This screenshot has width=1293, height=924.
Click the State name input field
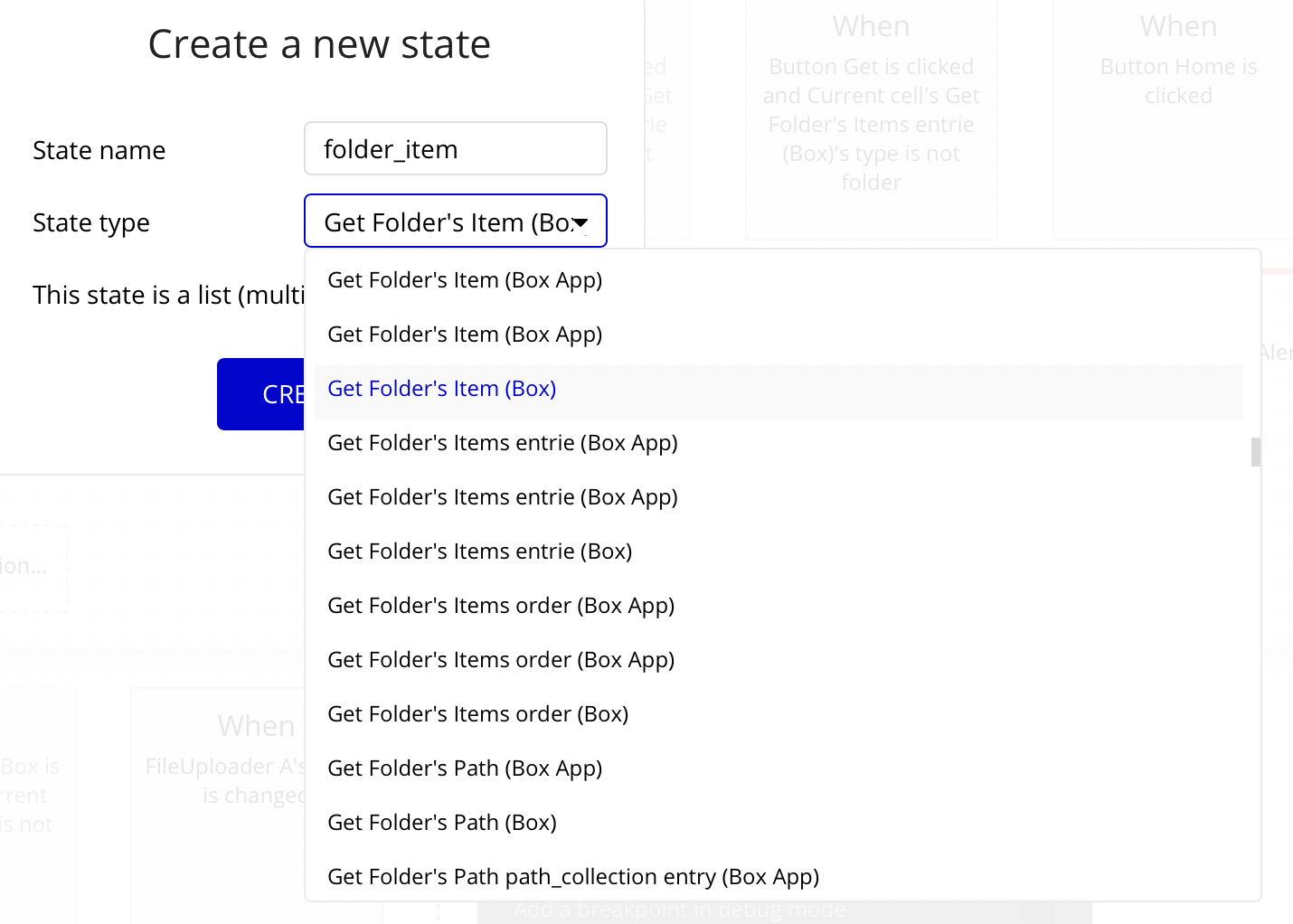[x=455, y=148]
